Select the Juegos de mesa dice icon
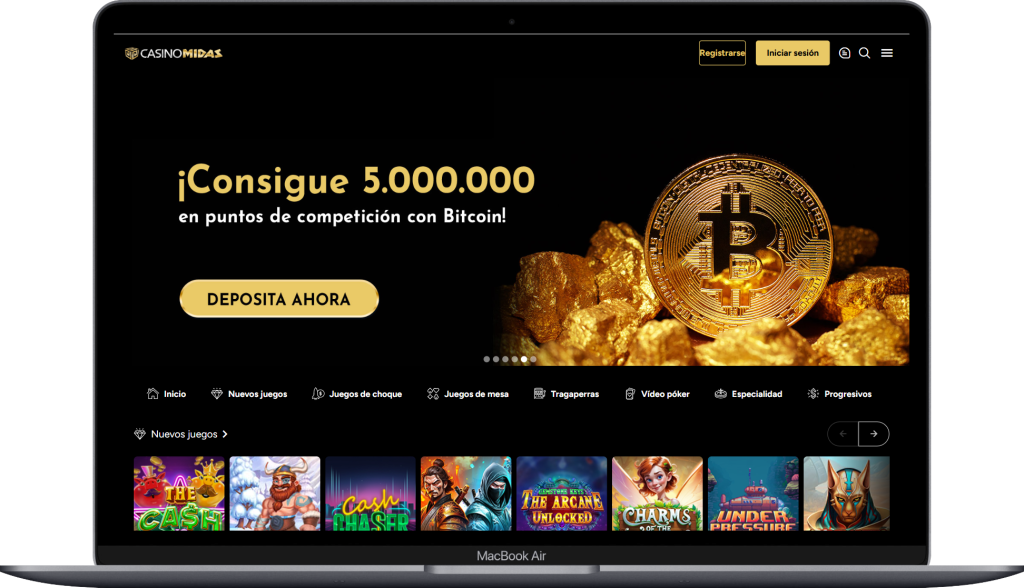Viewport: 1024px width, 588px height. pyautogui.click(x=433, y=393)
